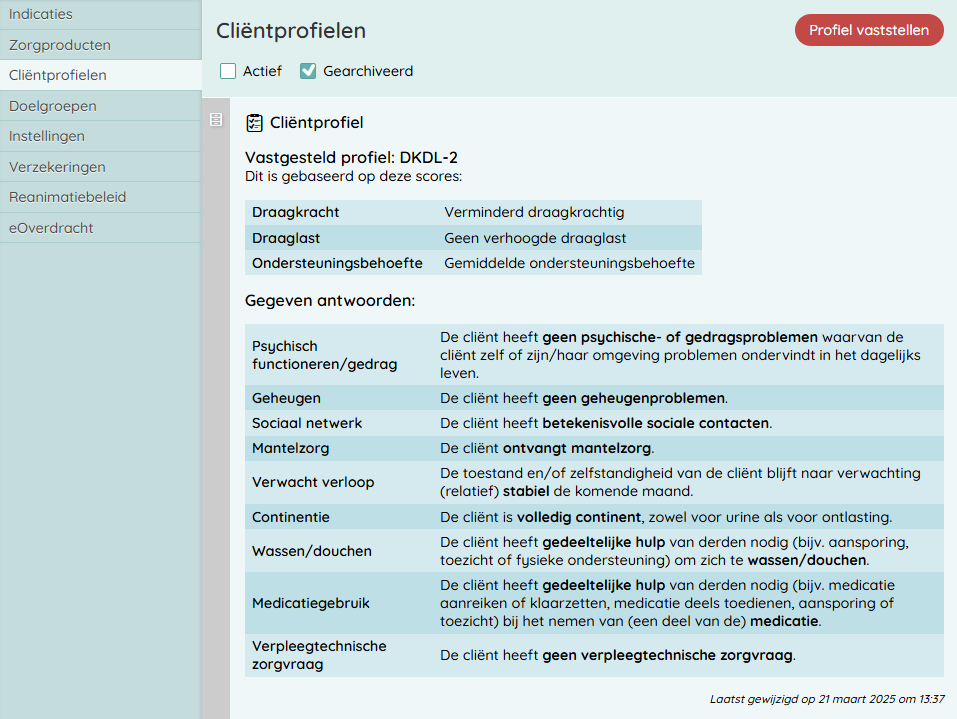Screen dimensions: 957x719
Task: Select the Cliëntprofielen sidebar item
Action: coord(58,75)
